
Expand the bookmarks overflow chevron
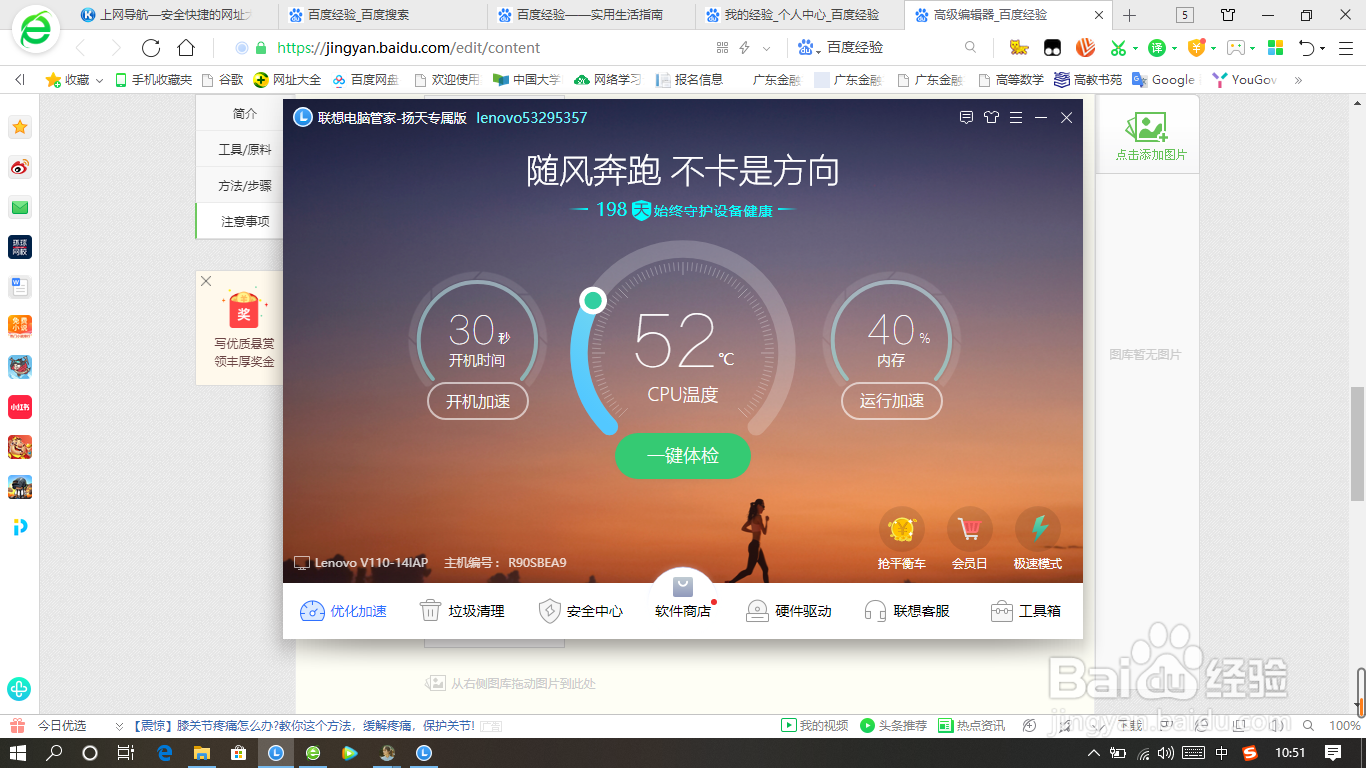tap(1298, 80)
